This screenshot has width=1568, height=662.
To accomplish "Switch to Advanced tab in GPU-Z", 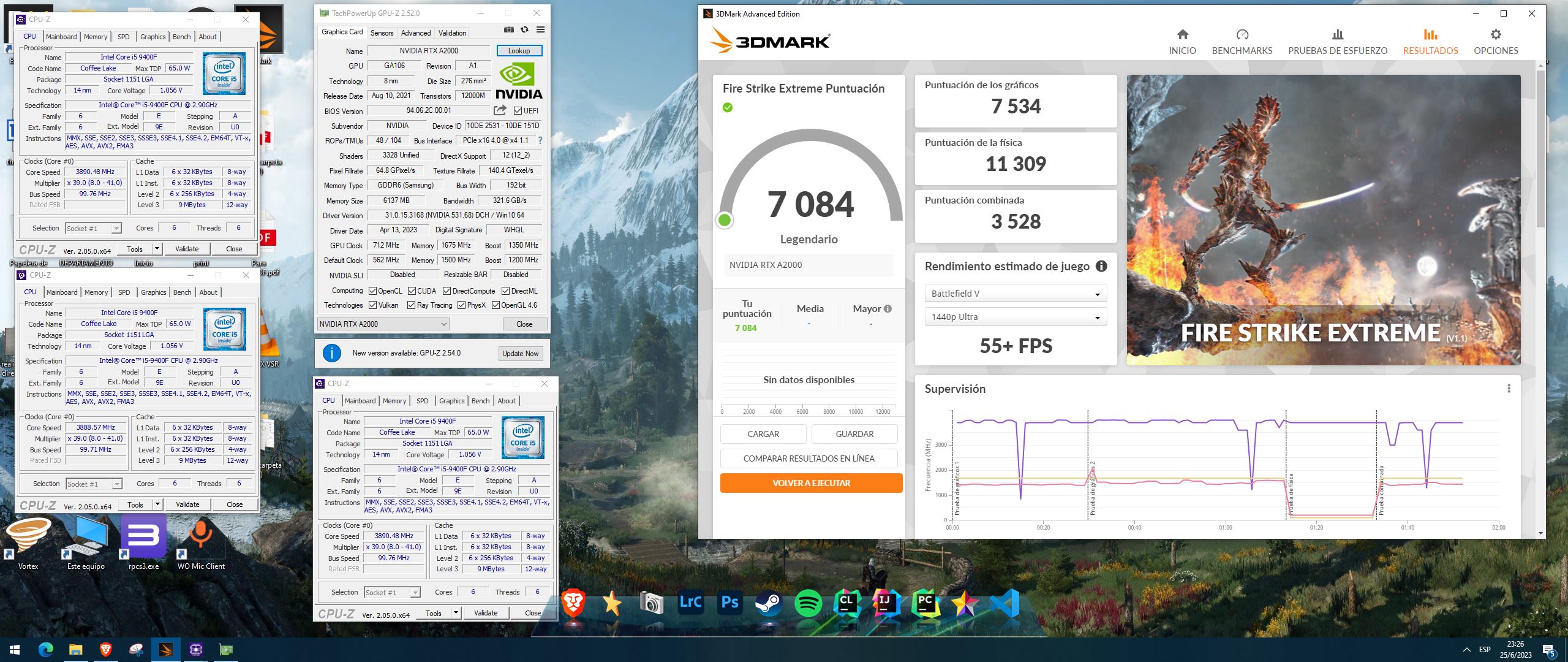I will pos(416,33).
